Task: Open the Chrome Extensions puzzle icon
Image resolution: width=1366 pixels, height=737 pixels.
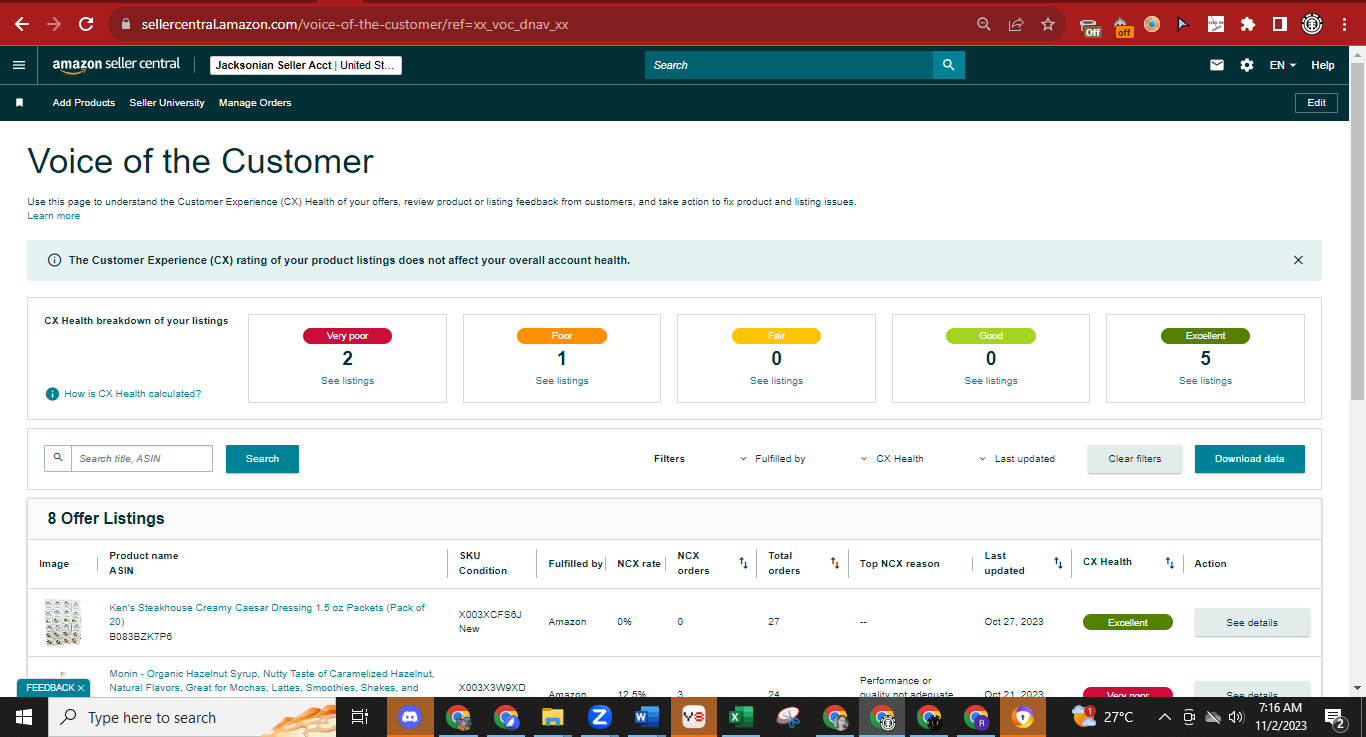Action: (1247, 24)
